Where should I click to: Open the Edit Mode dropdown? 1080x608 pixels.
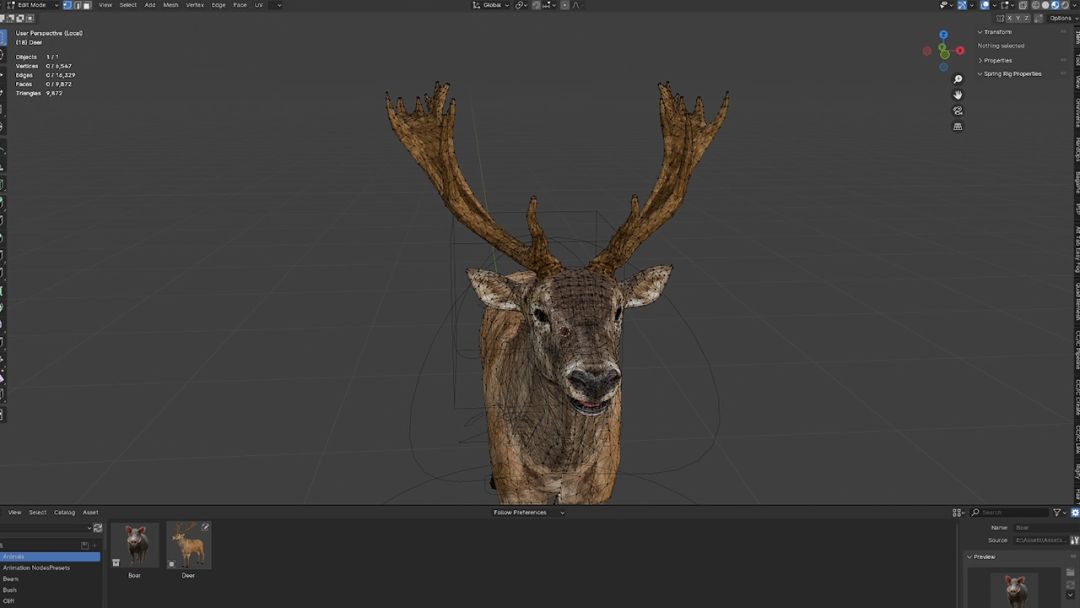pyautogui.click(x=32, y=5)
